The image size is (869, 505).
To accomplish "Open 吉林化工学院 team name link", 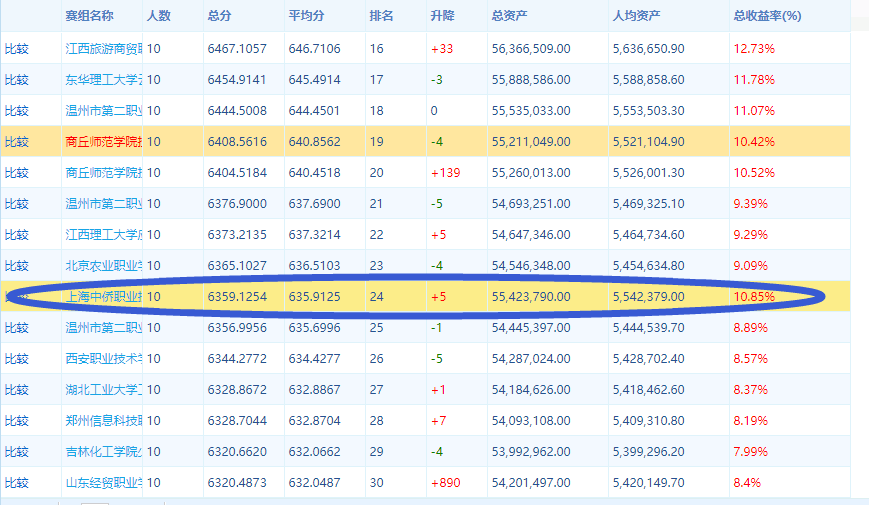I will pyautogui.click(x=103, y=451).
